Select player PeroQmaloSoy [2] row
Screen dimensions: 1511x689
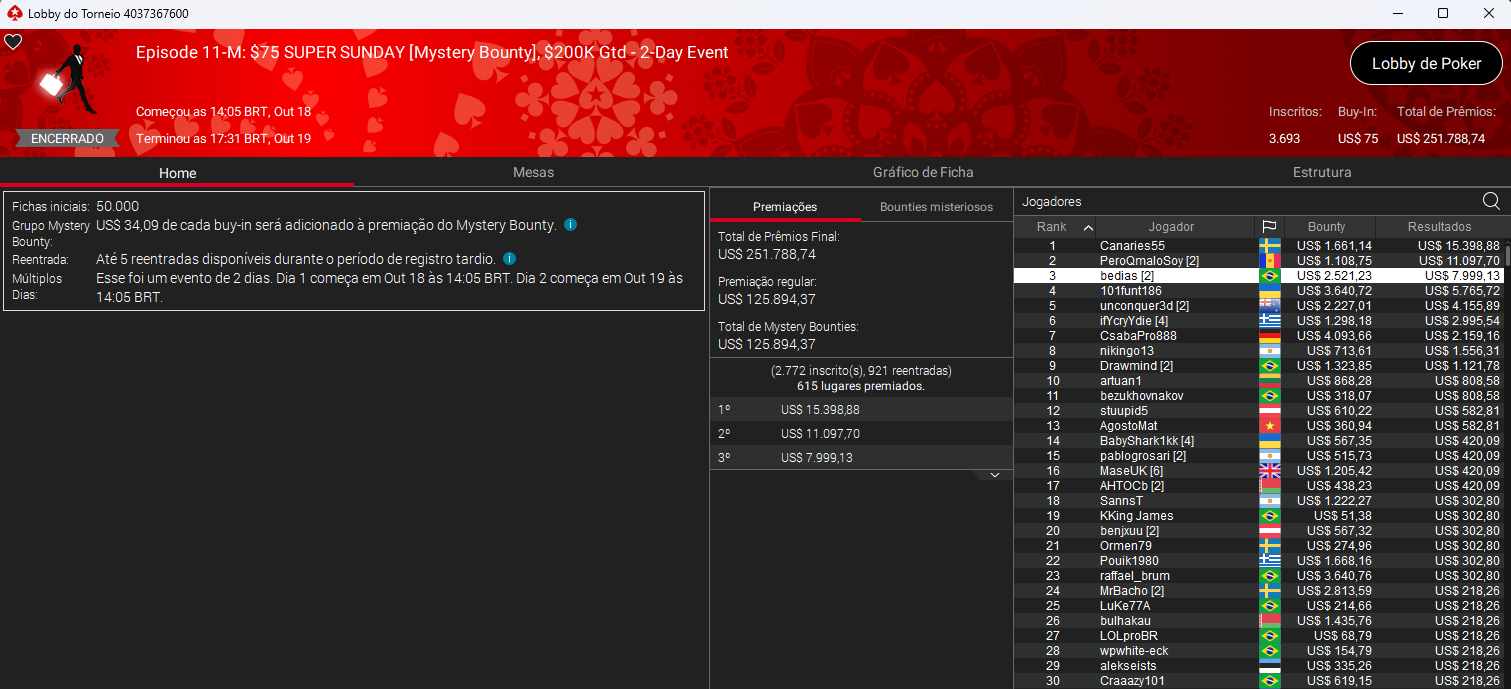(1260, 261)
